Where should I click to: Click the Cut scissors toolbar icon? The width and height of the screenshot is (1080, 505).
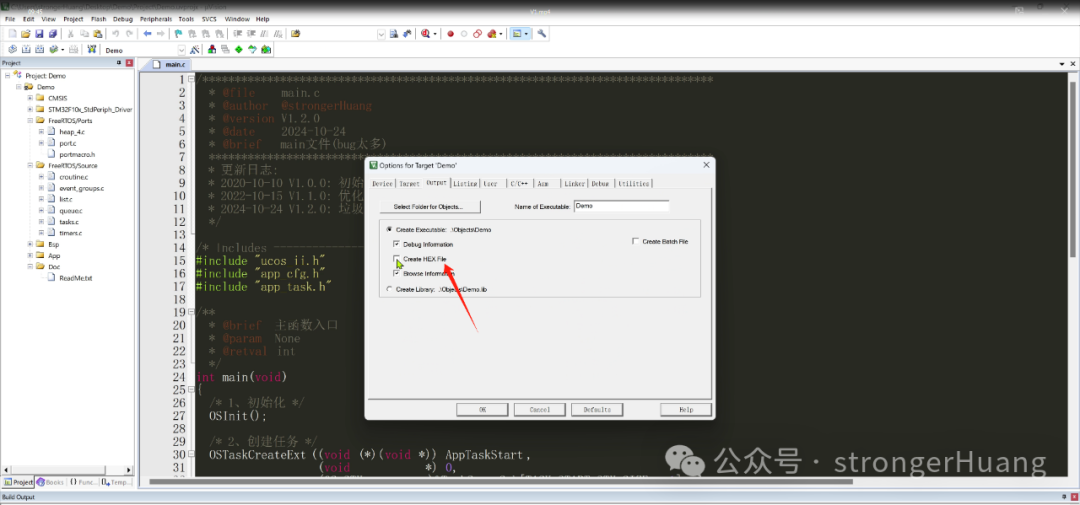click(70, 34)
